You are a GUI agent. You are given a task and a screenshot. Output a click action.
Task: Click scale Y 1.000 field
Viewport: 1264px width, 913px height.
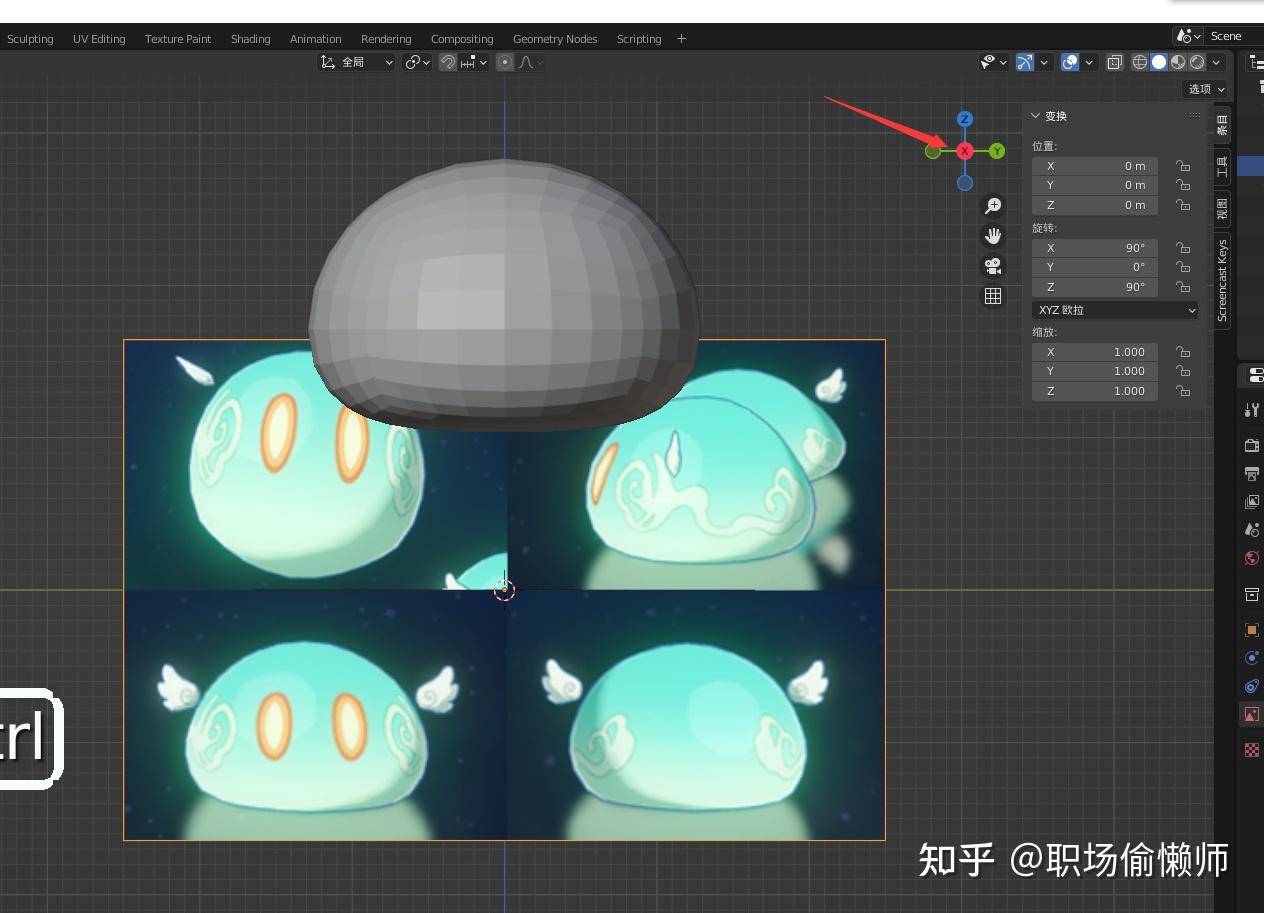tap(1095, 371)
